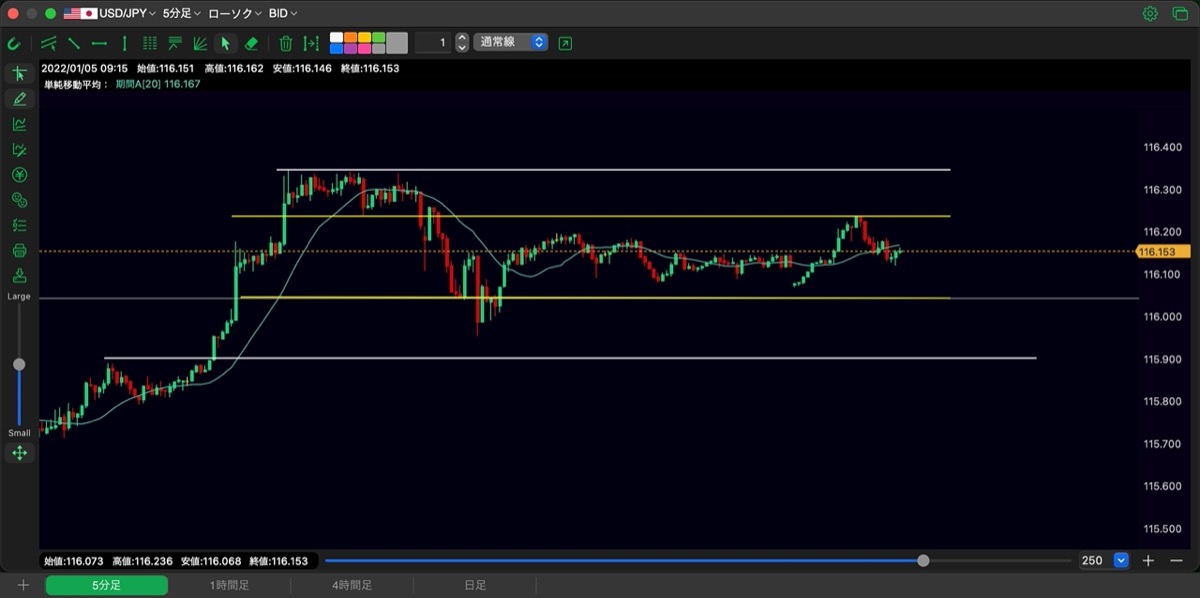1200x598 pixels.
Task: Select the vertical line drawing tool
Action: (x=124, y=43)
